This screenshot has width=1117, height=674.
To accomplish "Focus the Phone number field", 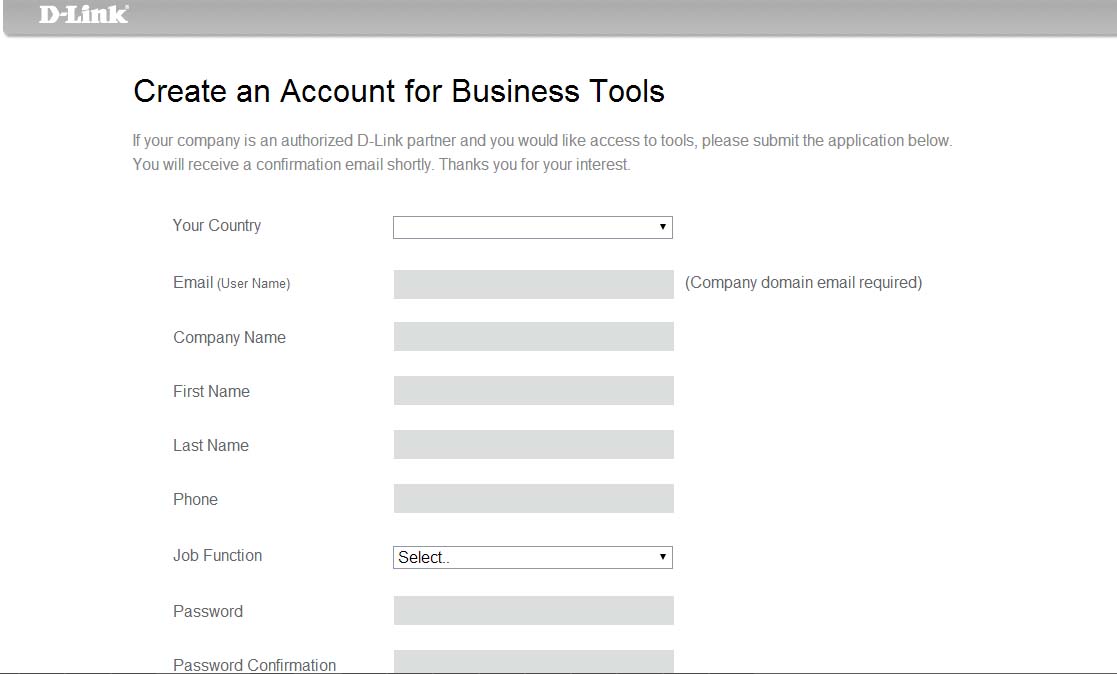I will (x=533, y=499).
